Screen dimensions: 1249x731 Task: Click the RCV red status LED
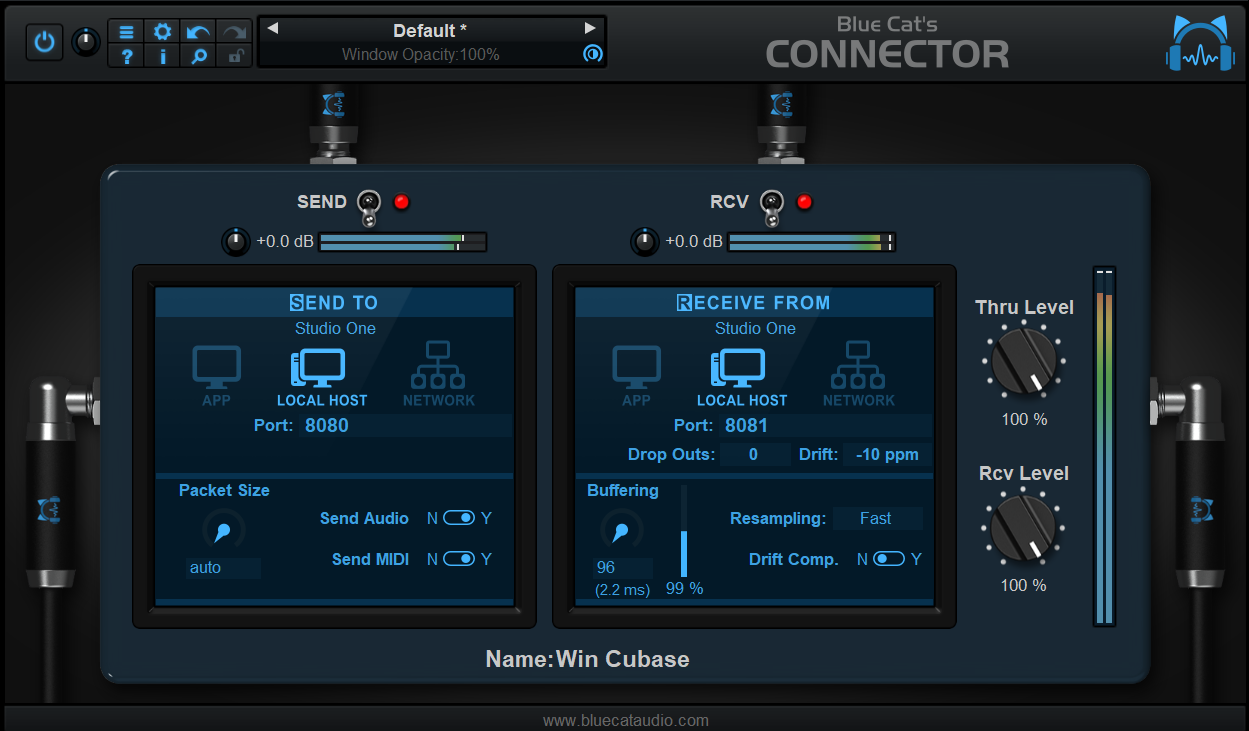pos(804,202)
